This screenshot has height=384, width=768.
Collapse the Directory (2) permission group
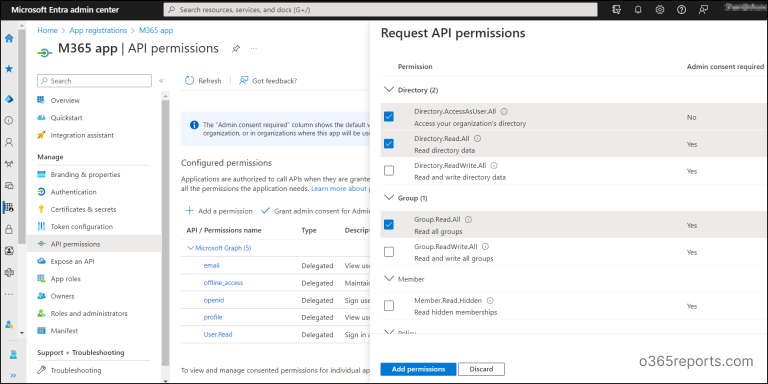tap(389, 90)
